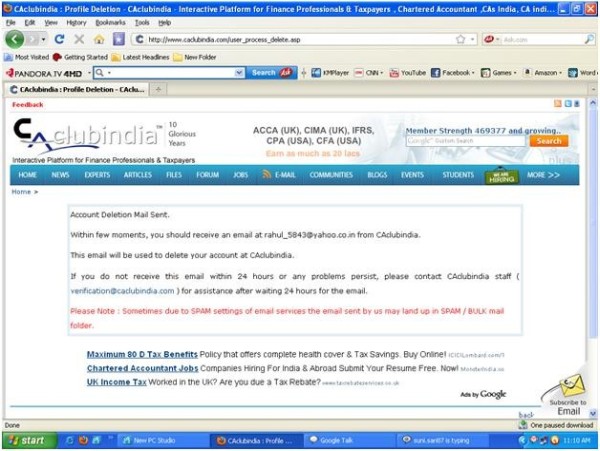Reload the page with the refresh icon
Screen dimensions: 600x451
click(x=59, y=39)
